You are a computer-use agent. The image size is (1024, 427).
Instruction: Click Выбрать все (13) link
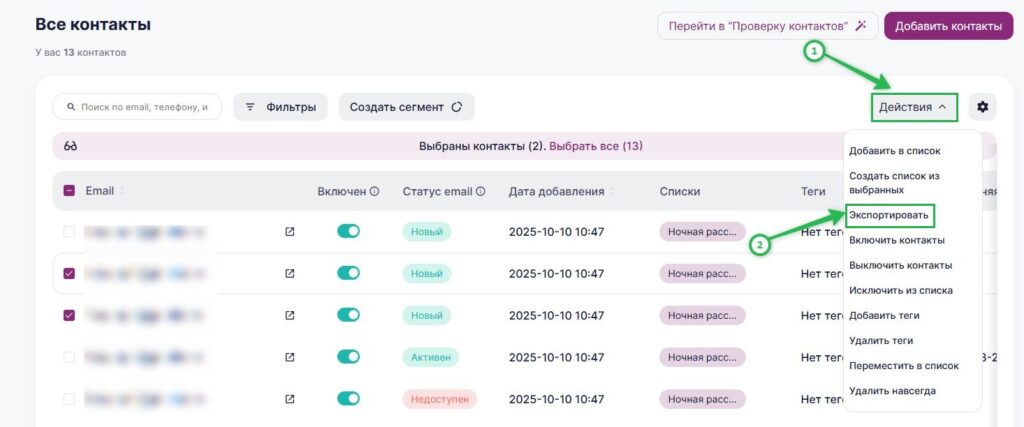point(596,146)
